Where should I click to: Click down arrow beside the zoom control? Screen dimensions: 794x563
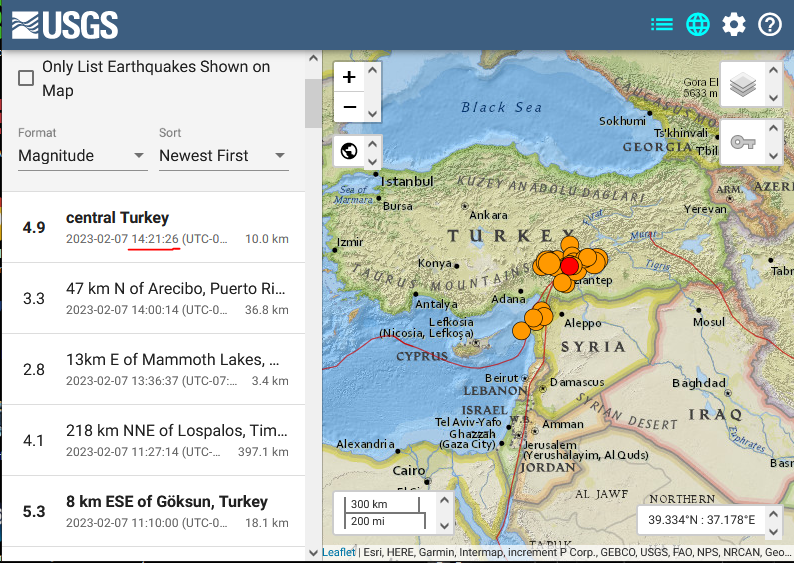[x=372, y=114]
